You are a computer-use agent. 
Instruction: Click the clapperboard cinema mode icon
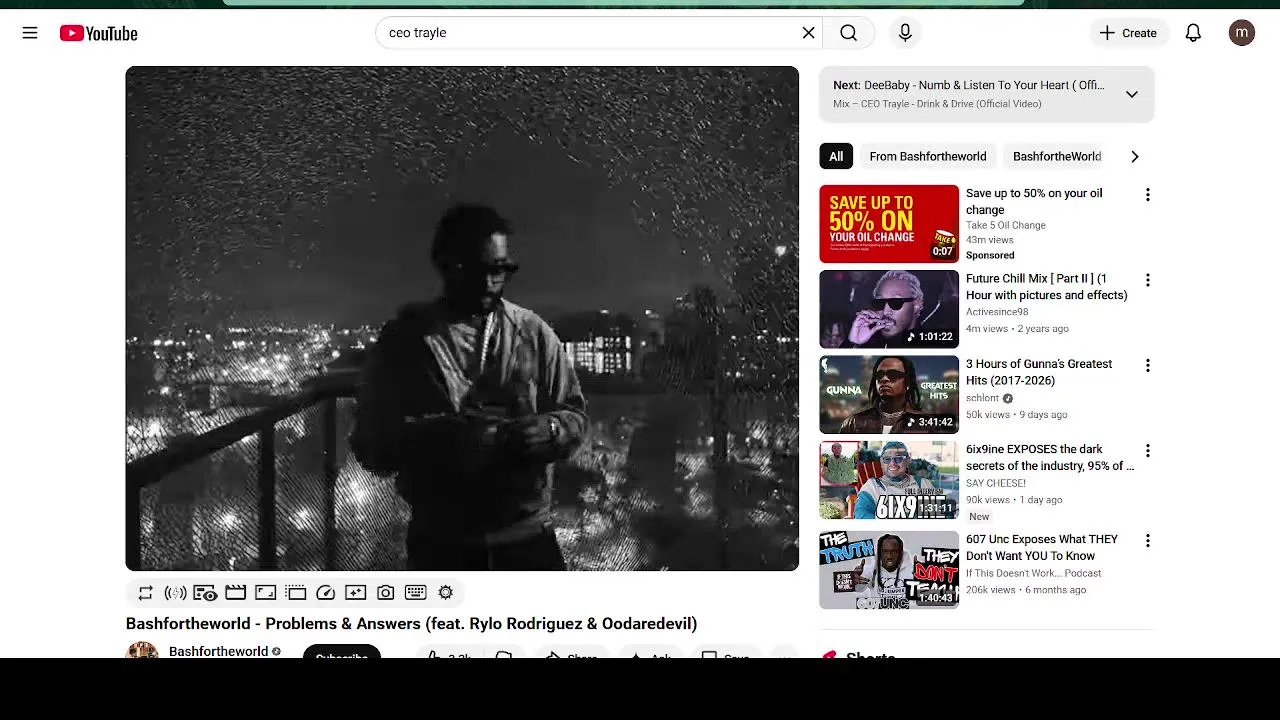(x=235, y=593)
